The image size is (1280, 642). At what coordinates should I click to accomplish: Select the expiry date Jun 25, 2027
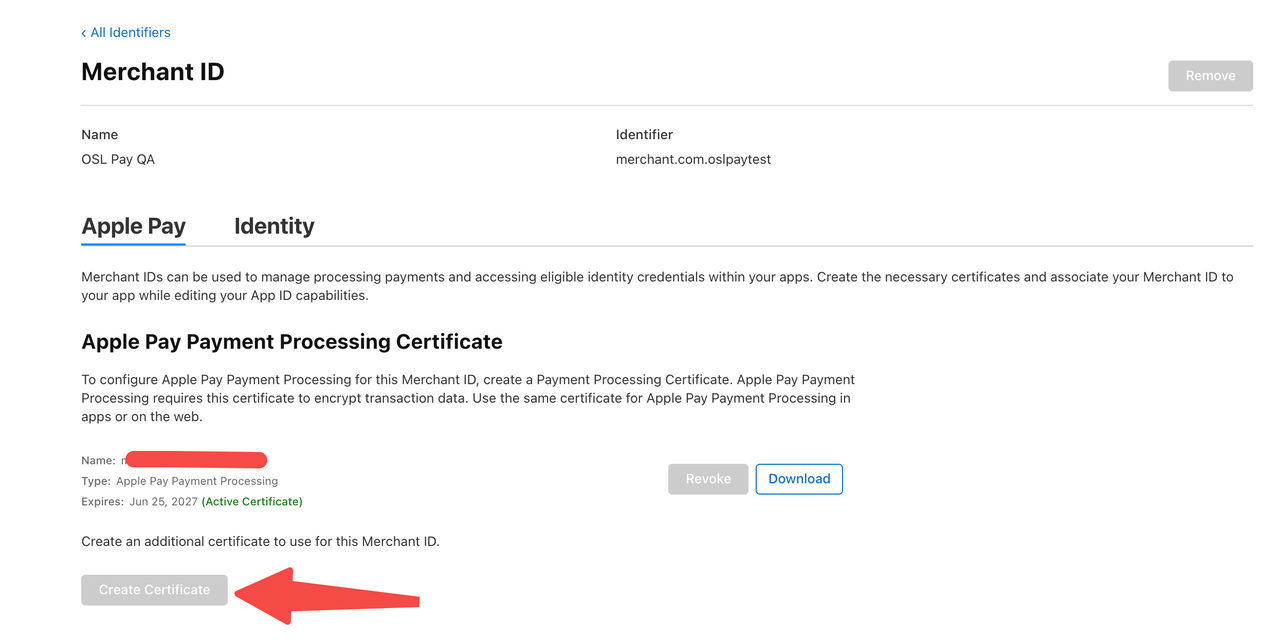click(x=163, y=502)
